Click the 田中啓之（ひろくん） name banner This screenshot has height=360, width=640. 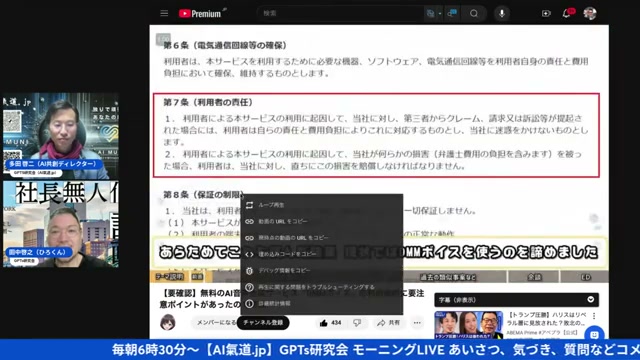pyautogui.click(x=38, y=252)
